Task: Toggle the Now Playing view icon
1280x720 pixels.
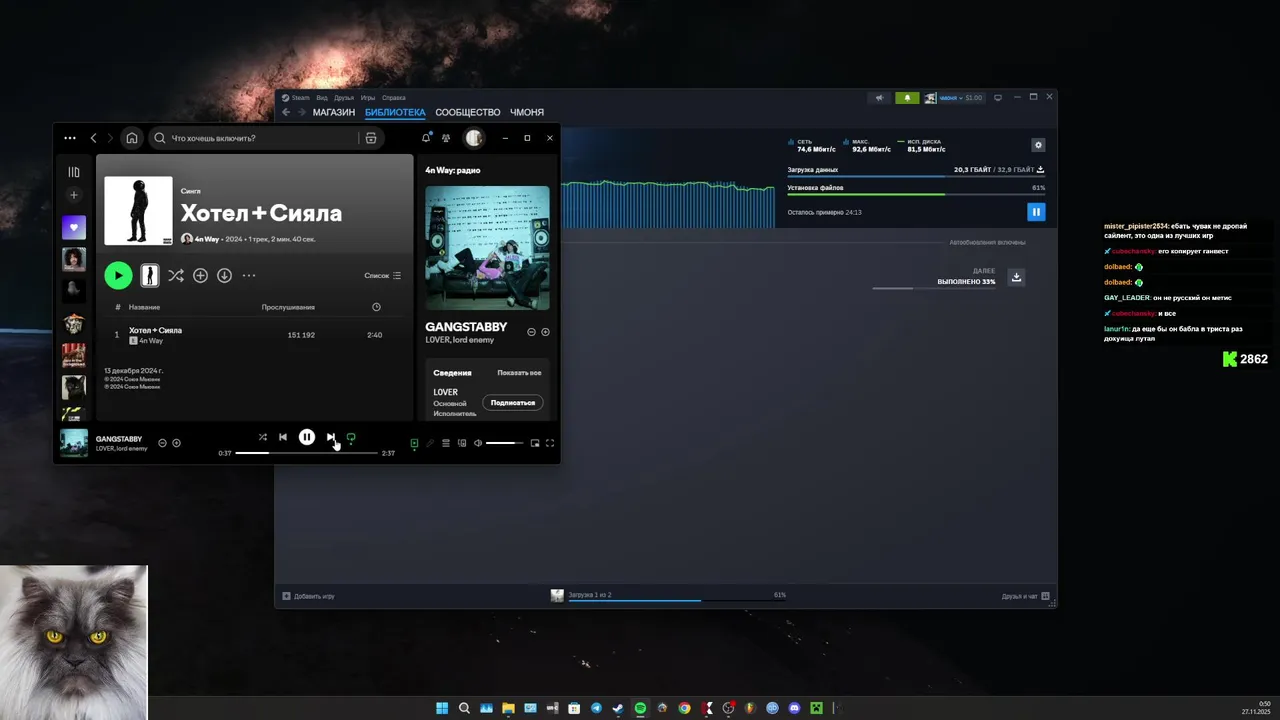Action: 414,443
